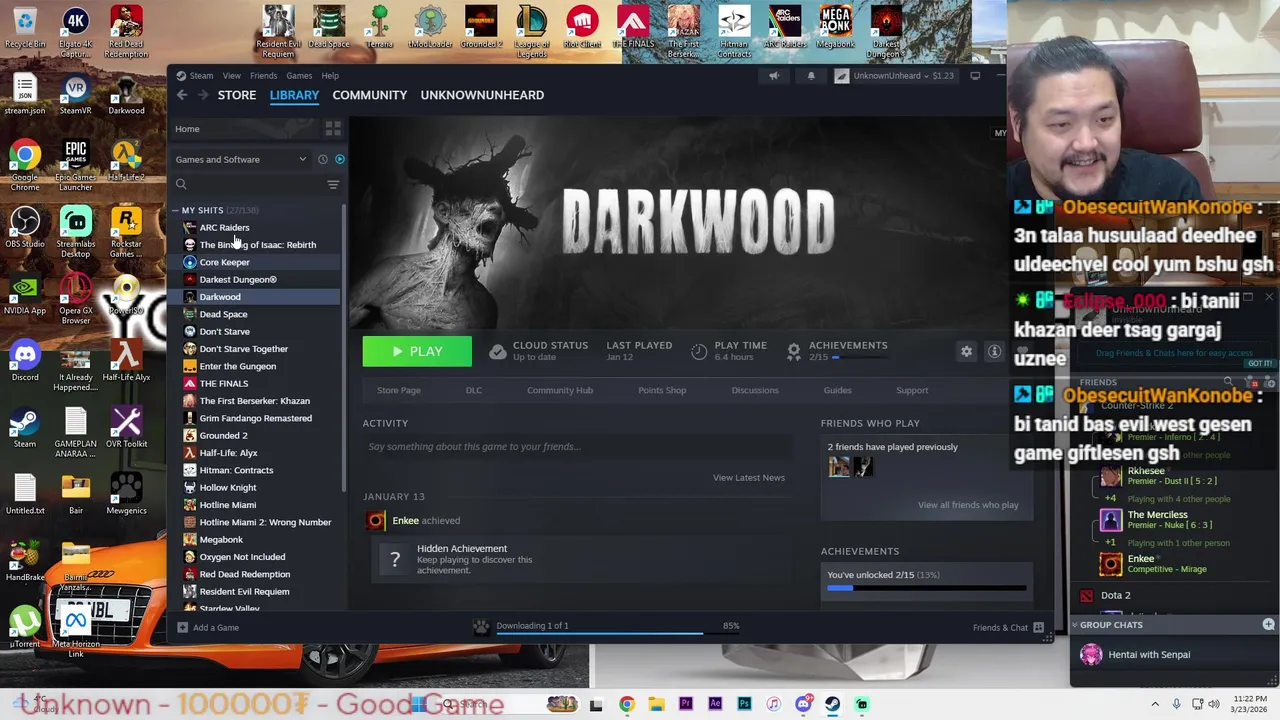Open the Discord desktop icon
1280x720 pixels.
pos(25,361)
